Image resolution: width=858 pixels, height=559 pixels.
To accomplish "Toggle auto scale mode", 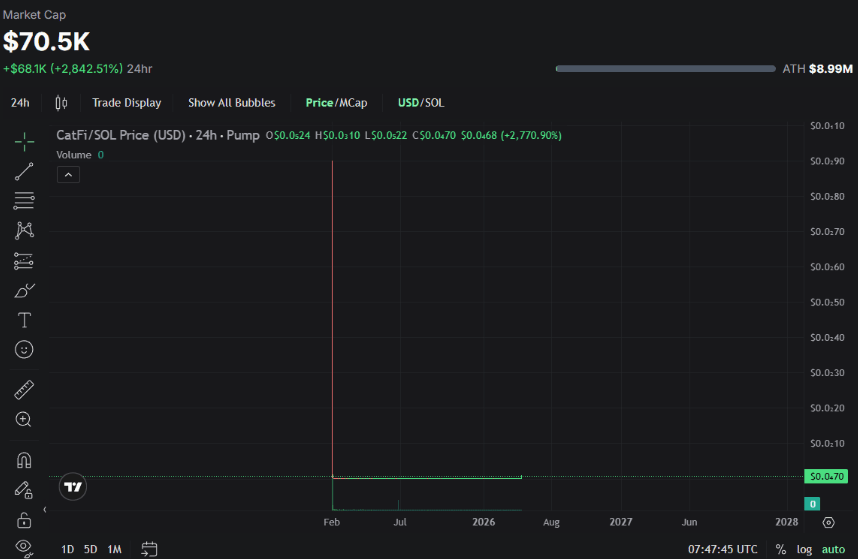I will (833, 549).
